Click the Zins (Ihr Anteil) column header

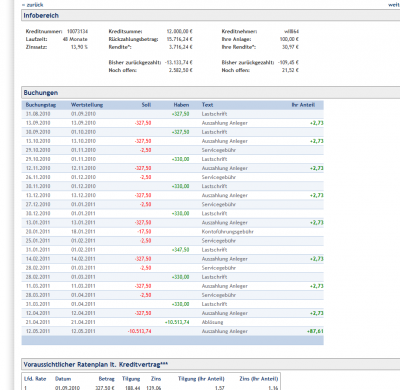point(259,379)
